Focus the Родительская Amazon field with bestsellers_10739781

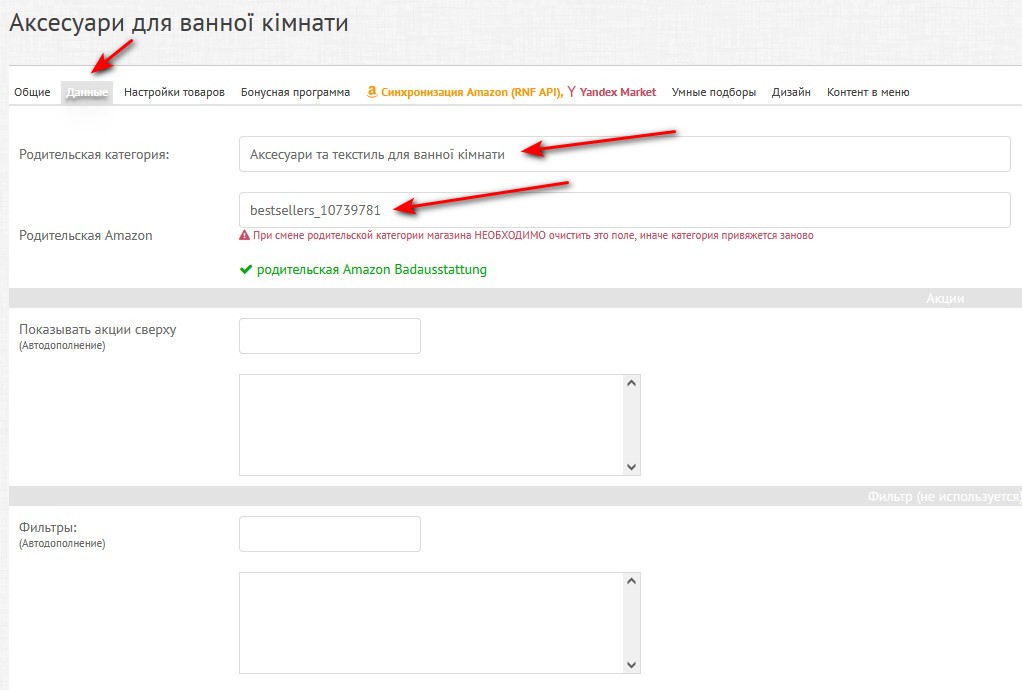[x=624, y=210]
